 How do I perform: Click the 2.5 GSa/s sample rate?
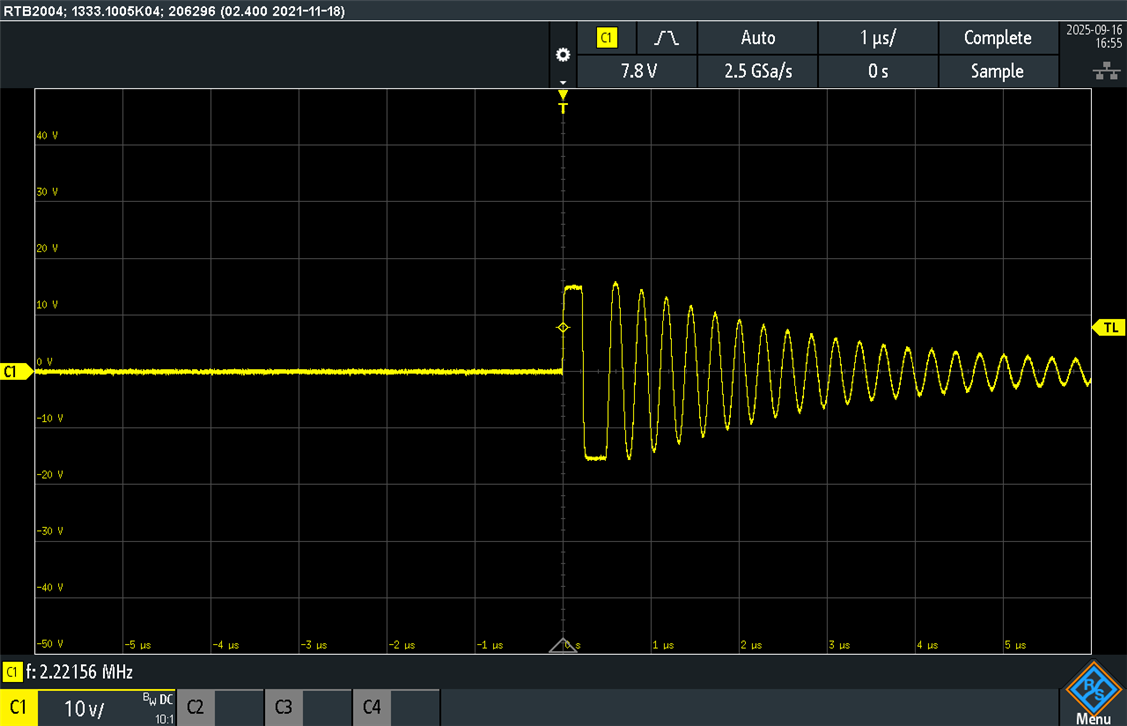click(x=758, y=71)
